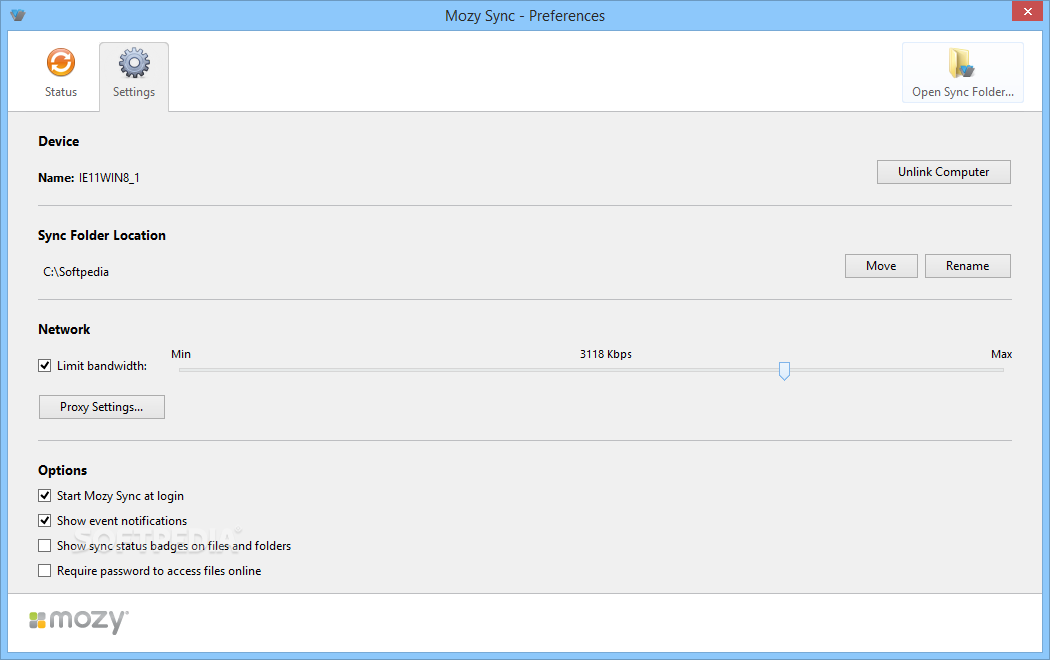1050x660 pixels.
Task: Click the 3118 Kbps bandwidth value
Action: point(606,354)
